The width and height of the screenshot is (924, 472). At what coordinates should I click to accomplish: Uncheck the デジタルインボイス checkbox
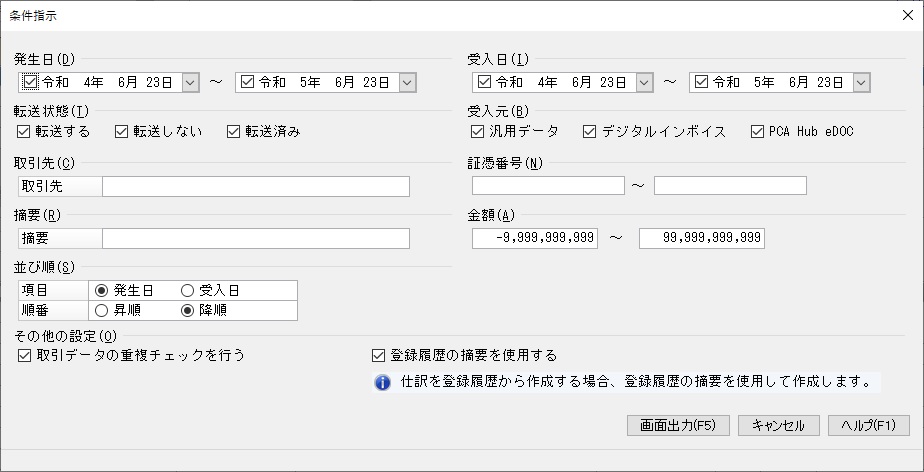click(589, 131)
